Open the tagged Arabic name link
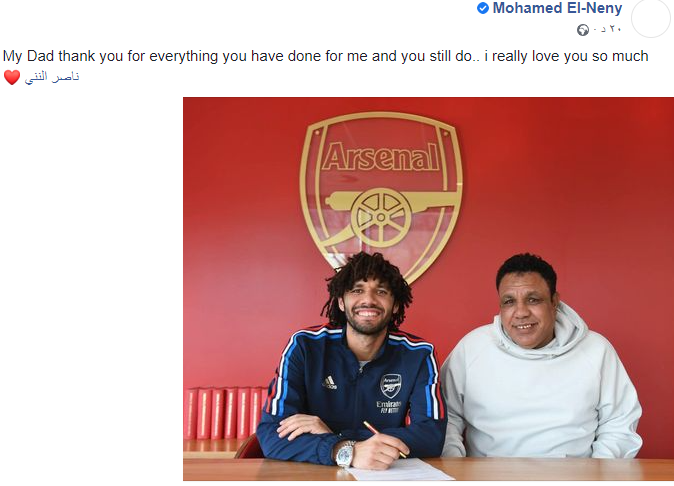 coord(52,77)
